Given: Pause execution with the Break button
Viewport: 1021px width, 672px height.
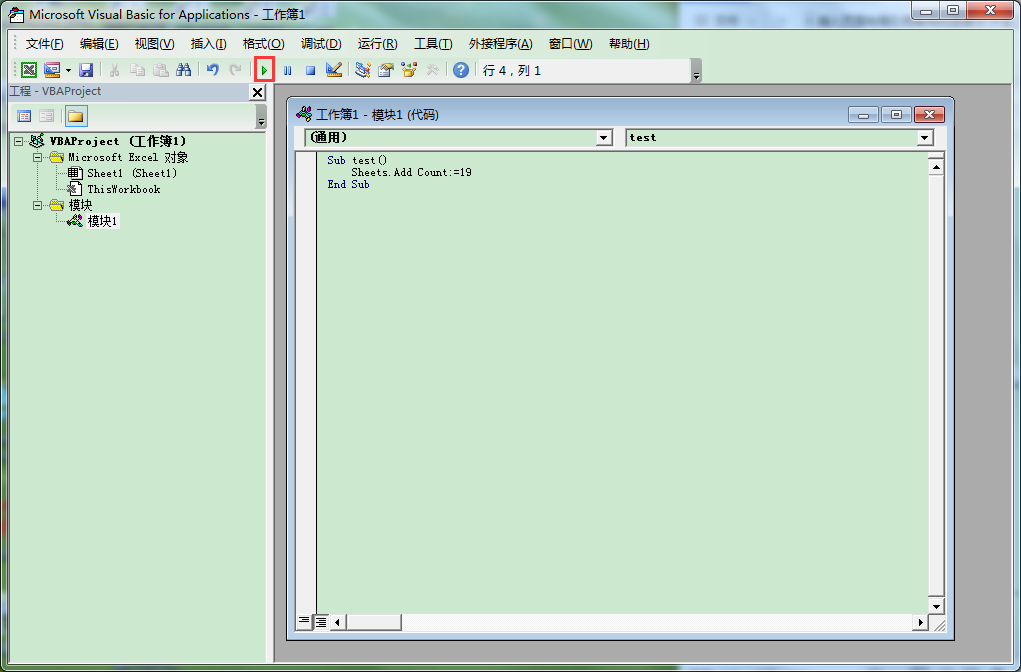Looking at the screenshot, I should [287, 70].
